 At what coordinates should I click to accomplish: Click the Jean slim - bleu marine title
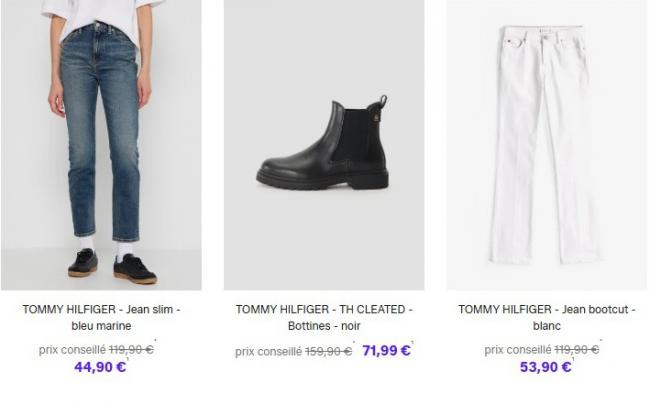click(101, 318)
